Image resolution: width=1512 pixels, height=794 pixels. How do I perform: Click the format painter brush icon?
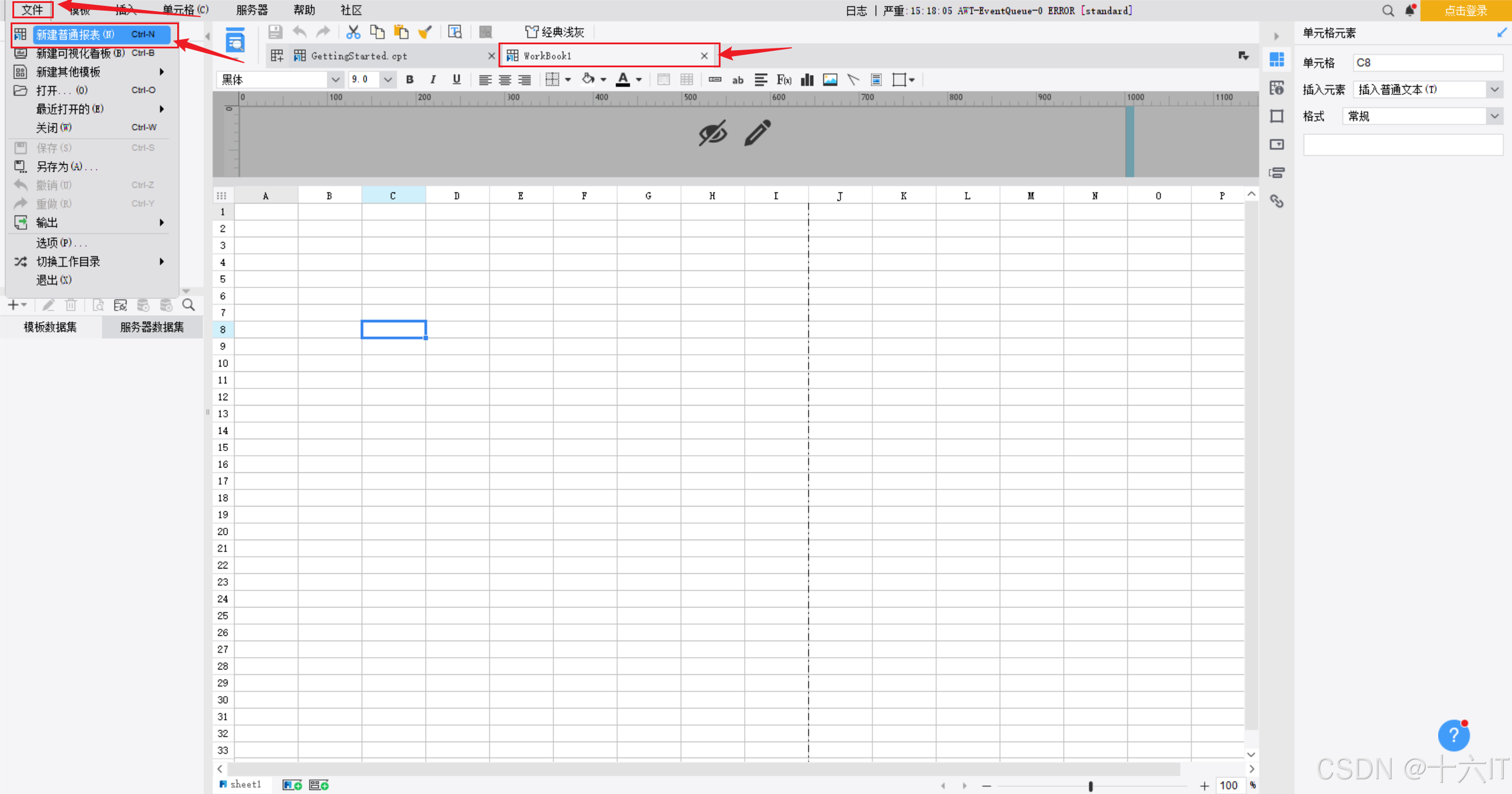(425, 32)
